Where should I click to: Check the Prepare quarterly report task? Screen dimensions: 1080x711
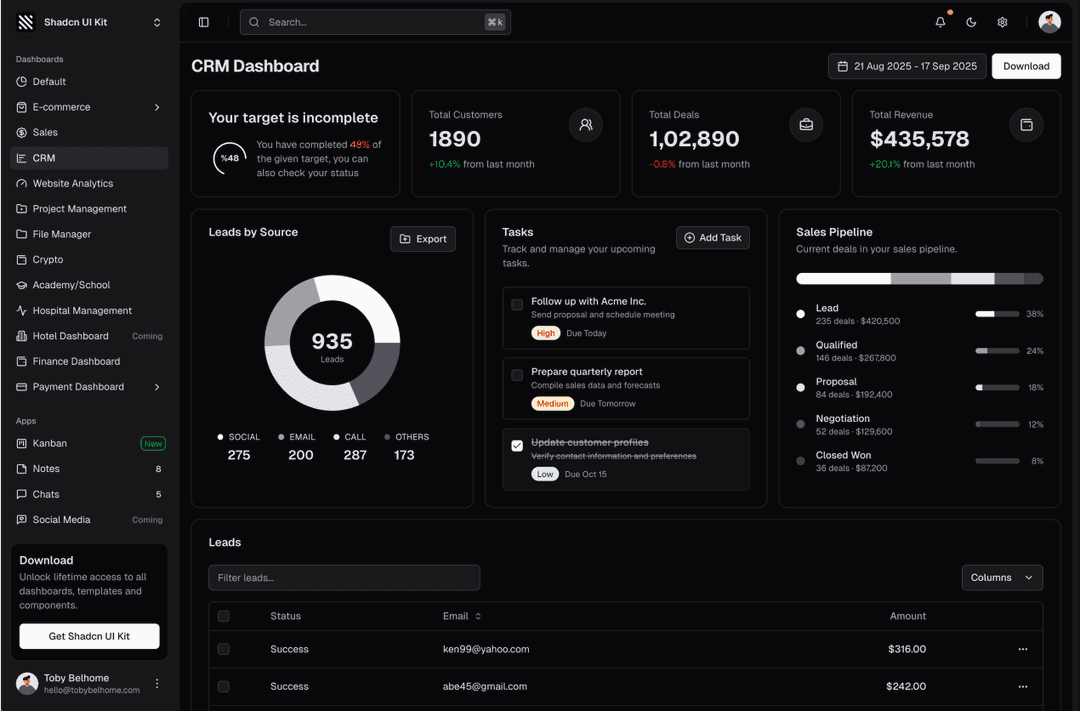click(x=517, y=375)
